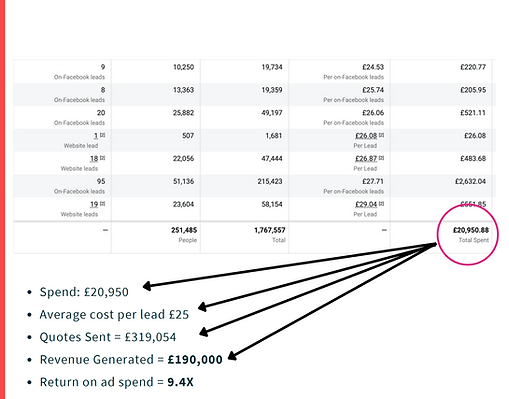Click footnote icon next to underlined £26.08

[381, 135]
